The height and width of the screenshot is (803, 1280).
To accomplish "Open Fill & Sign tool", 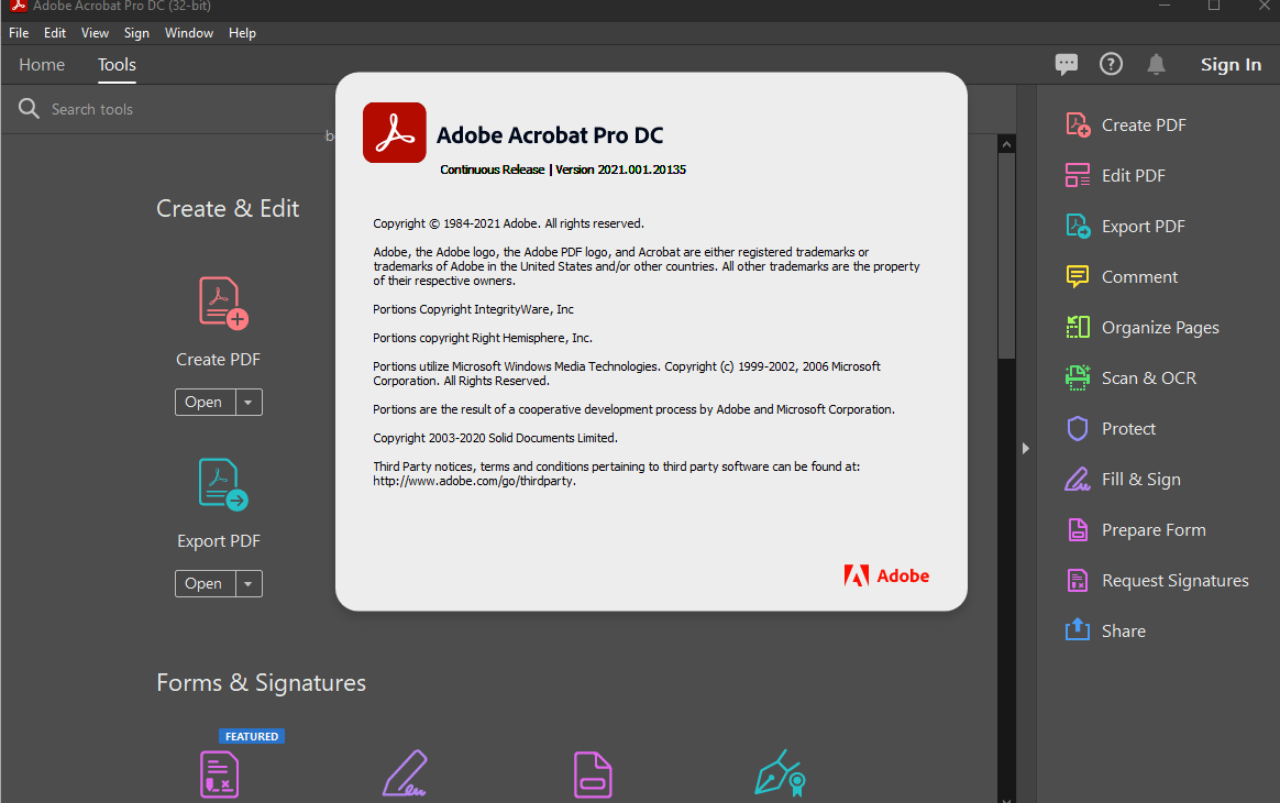I will tap(1077, 479).
